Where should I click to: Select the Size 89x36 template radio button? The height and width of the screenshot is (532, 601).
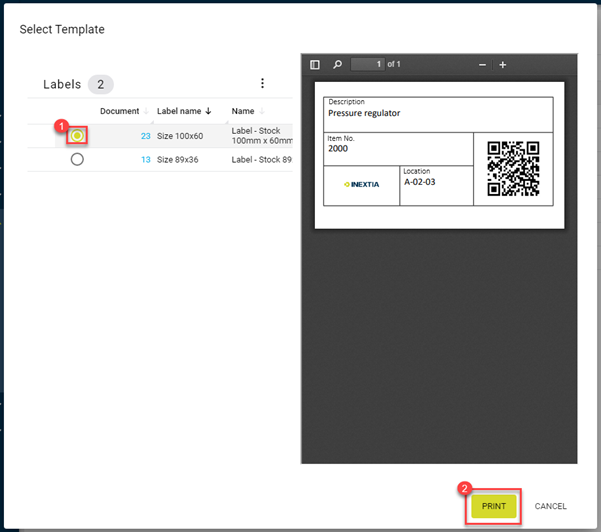[77, 159]
